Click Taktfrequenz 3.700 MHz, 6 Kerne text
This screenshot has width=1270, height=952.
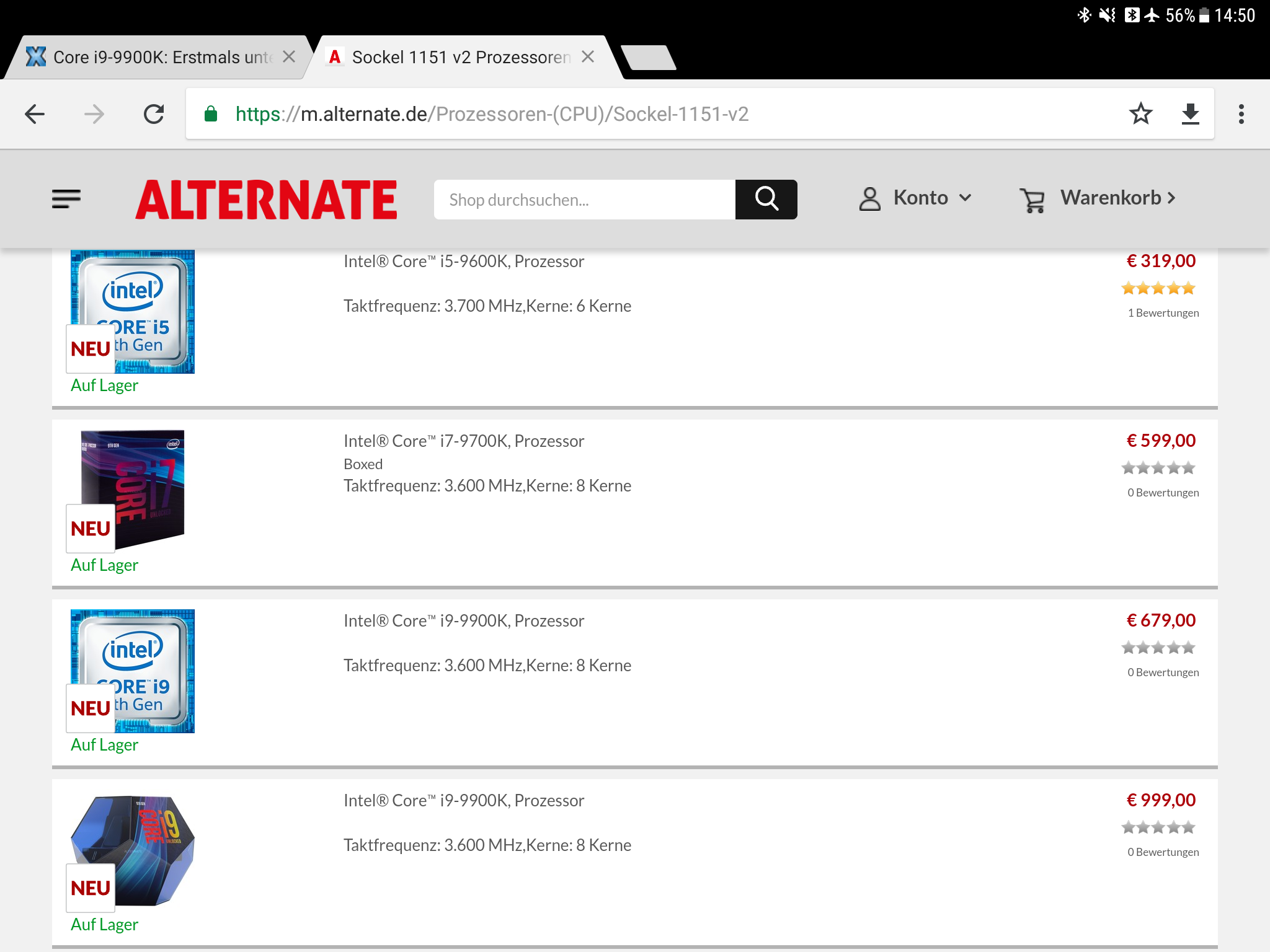point(487,306)
